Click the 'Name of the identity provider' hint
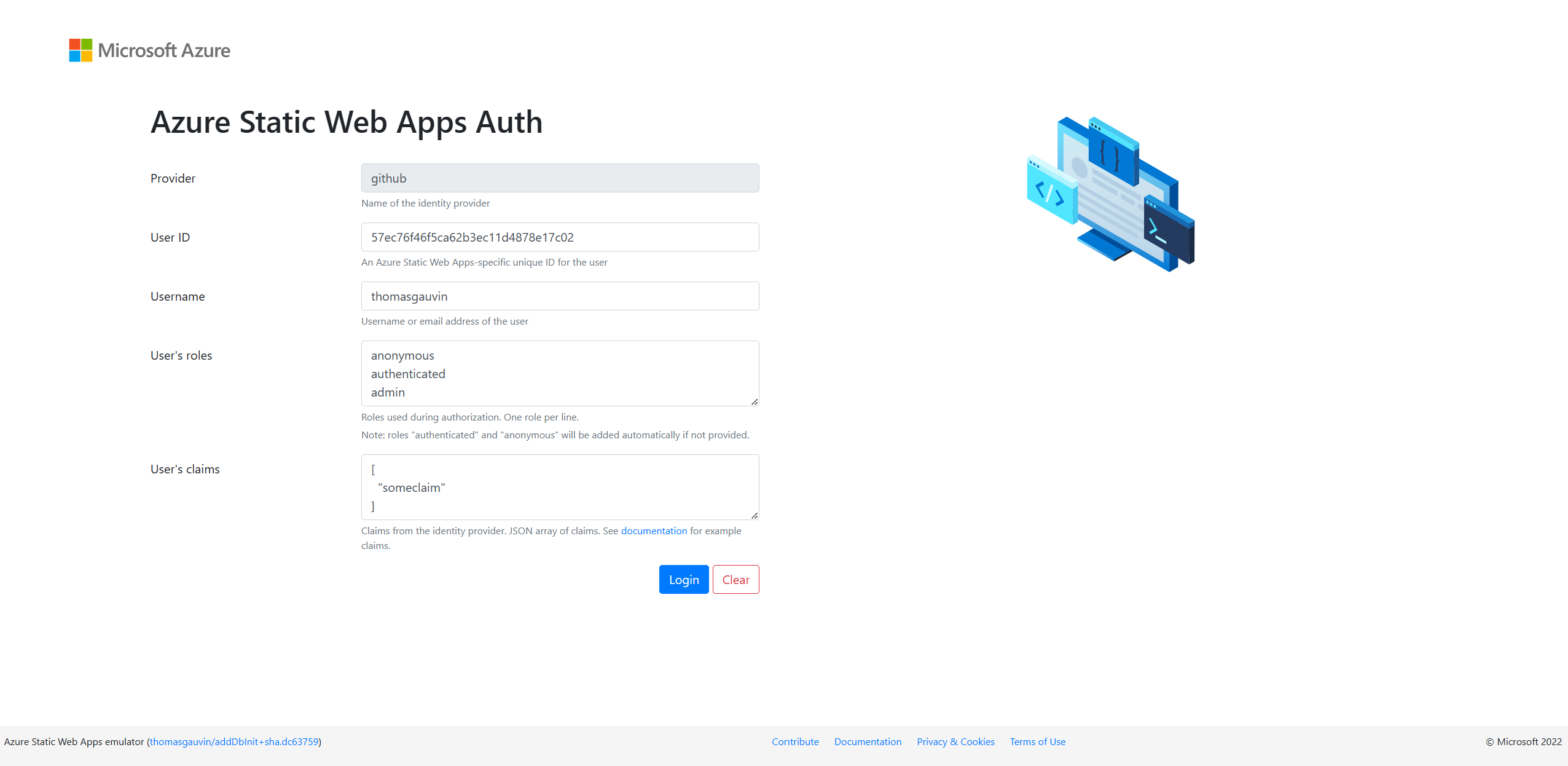The image size is (1568, 766). pos(425,203)
